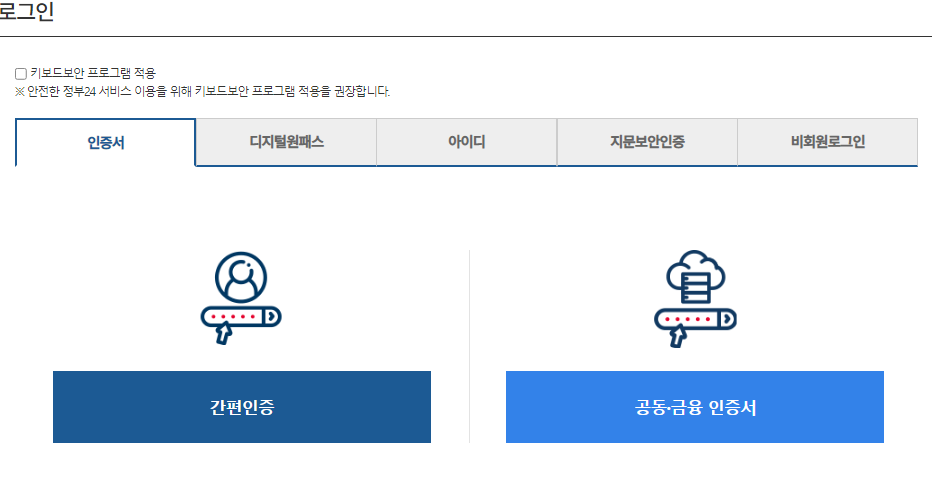Click the play arrow on user password bar
This screenshot has width=932, height=488.
pyautogui.click(x=271, y=317)
